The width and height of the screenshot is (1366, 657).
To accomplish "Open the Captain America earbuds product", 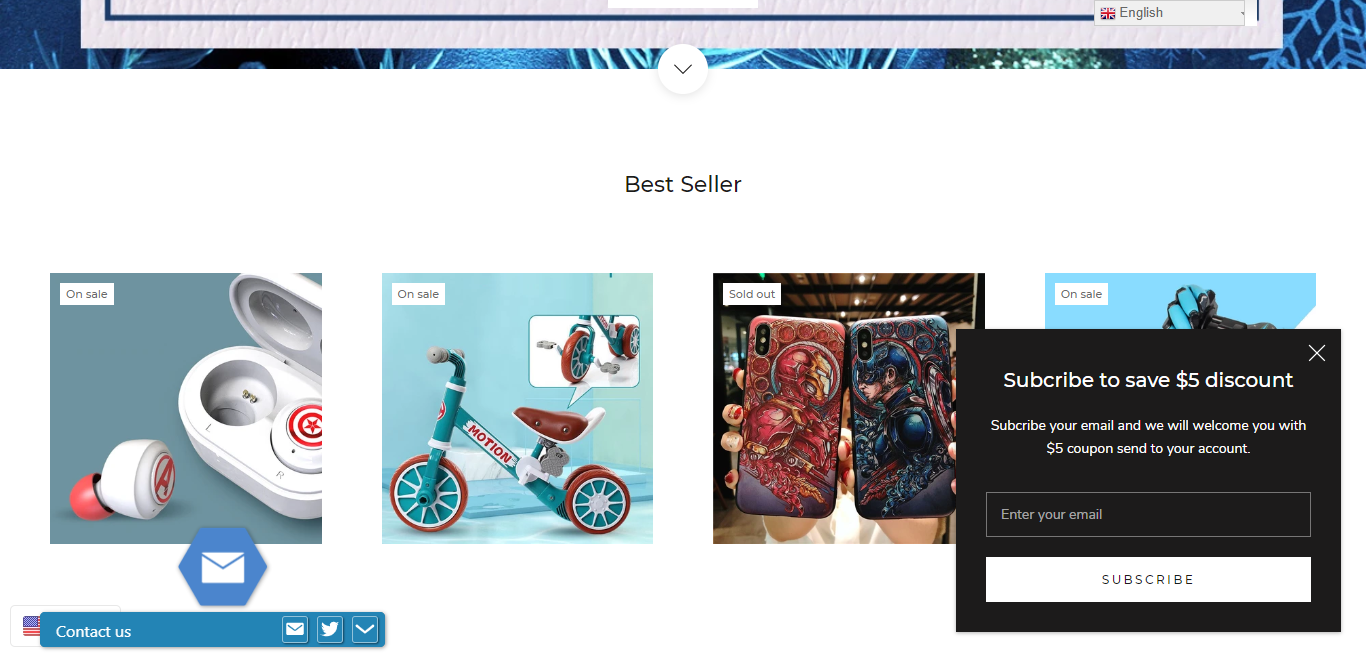I will click(186, 408).
